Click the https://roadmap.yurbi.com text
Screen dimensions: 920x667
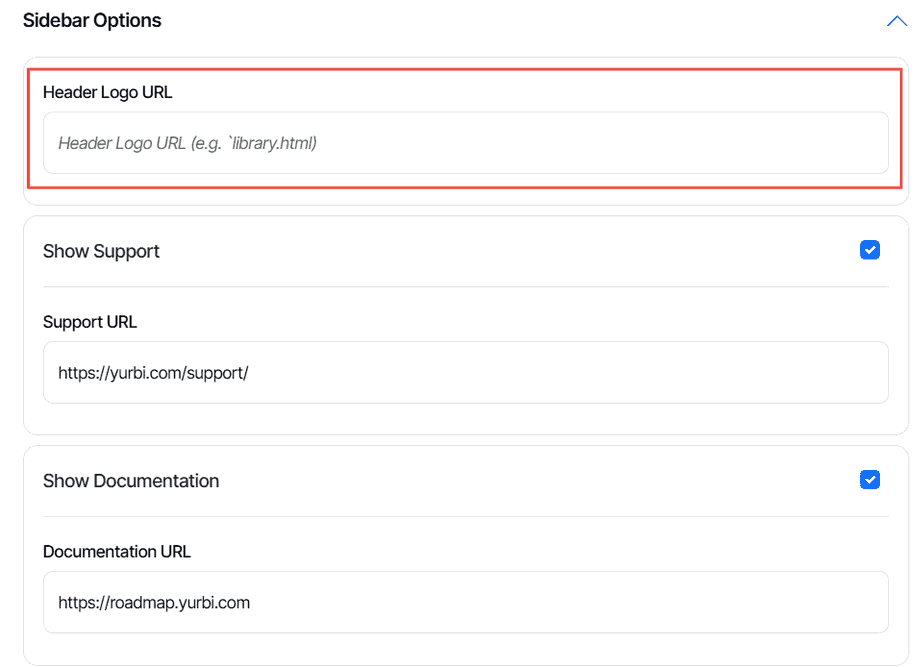(154, 603)
